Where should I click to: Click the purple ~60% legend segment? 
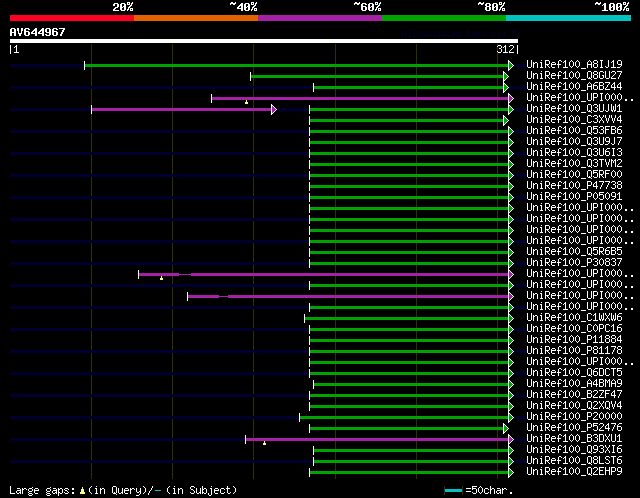(319, 17)
